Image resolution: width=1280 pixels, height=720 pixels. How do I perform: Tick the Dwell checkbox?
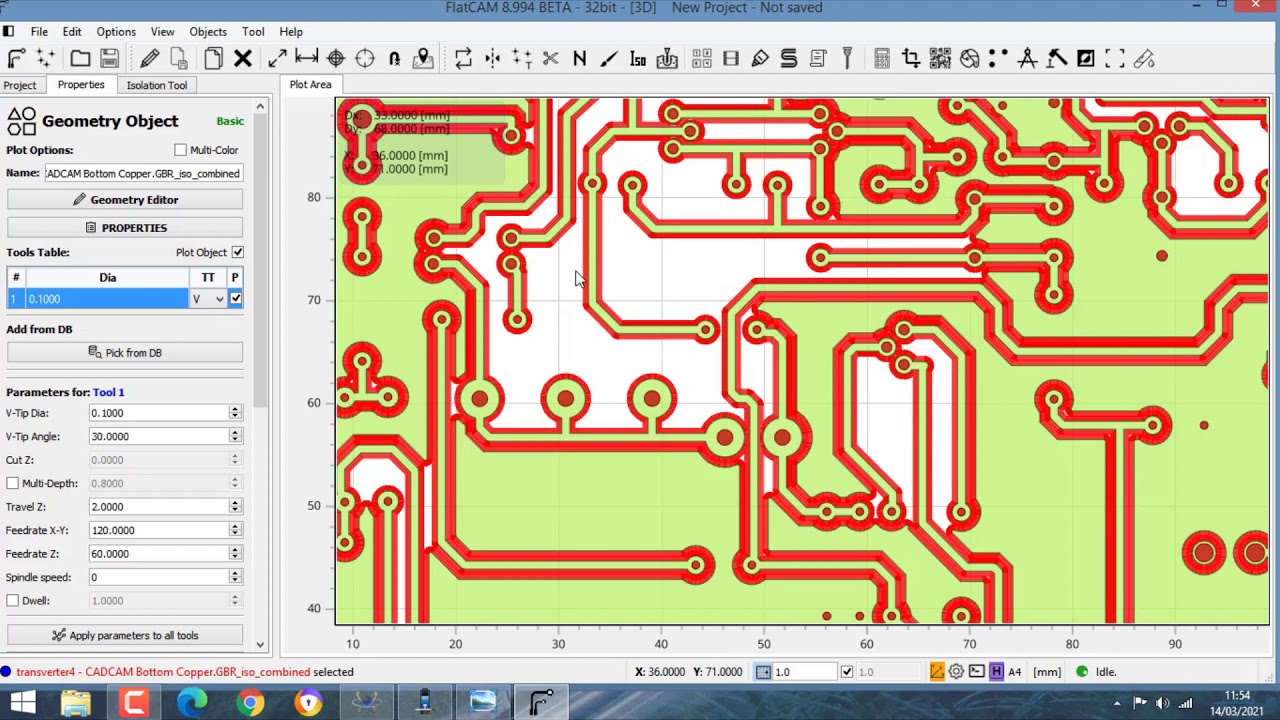pos(13,600)
